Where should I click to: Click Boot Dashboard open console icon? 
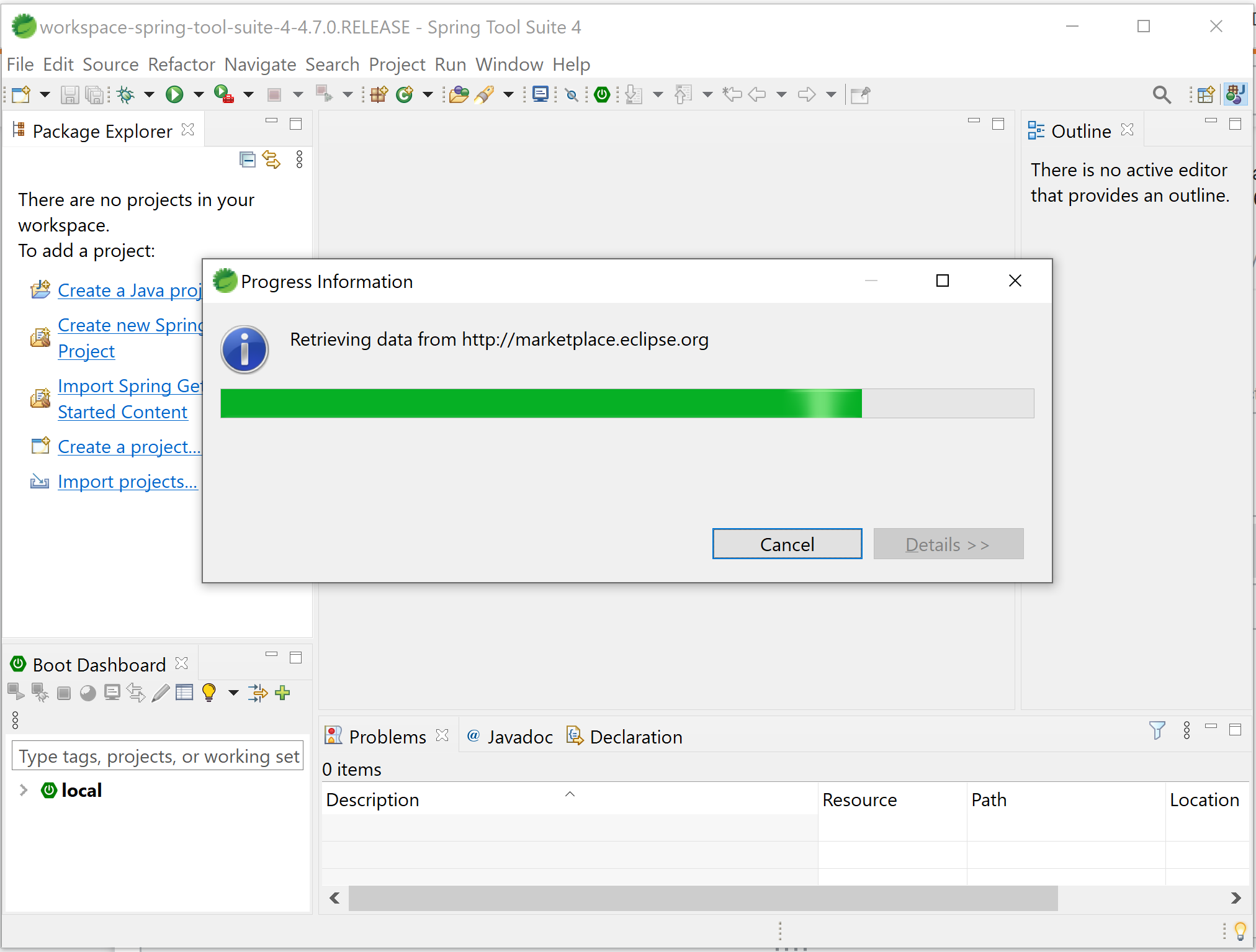point(112,693)
